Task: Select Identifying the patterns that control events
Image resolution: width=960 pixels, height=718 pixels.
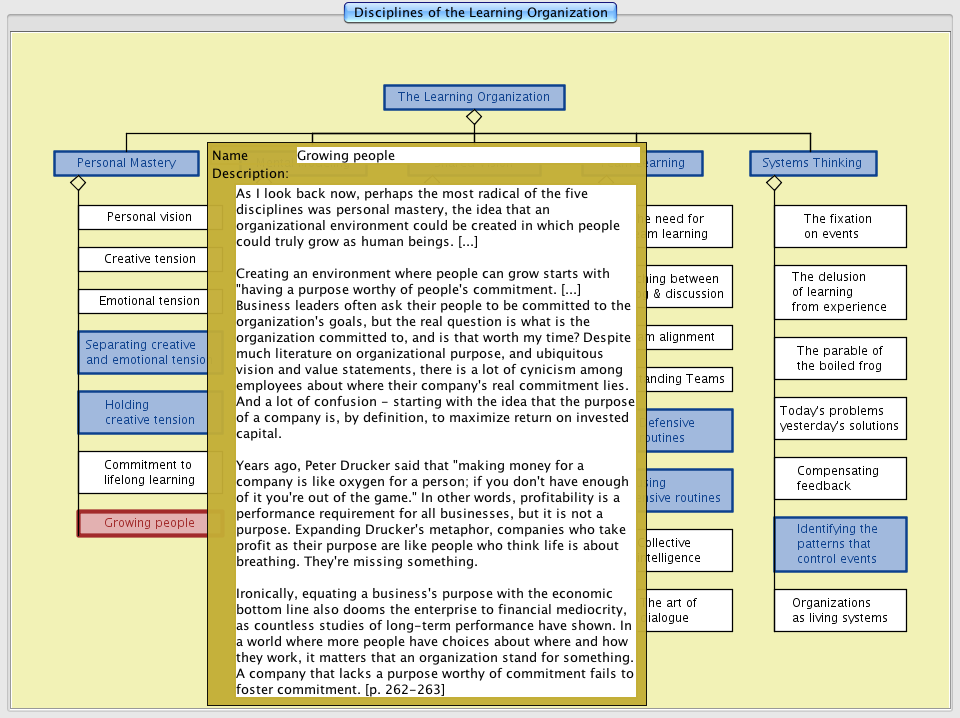Action: point(839,544)
